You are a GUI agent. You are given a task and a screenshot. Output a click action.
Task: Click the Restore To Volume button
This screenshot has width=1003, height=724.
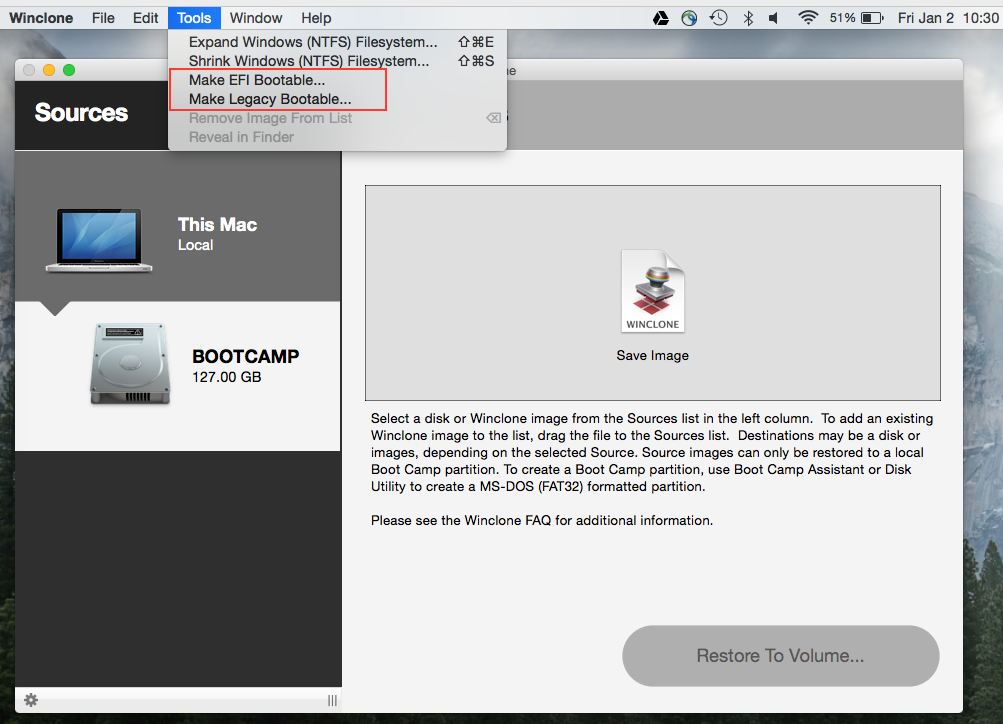[780, 656]
